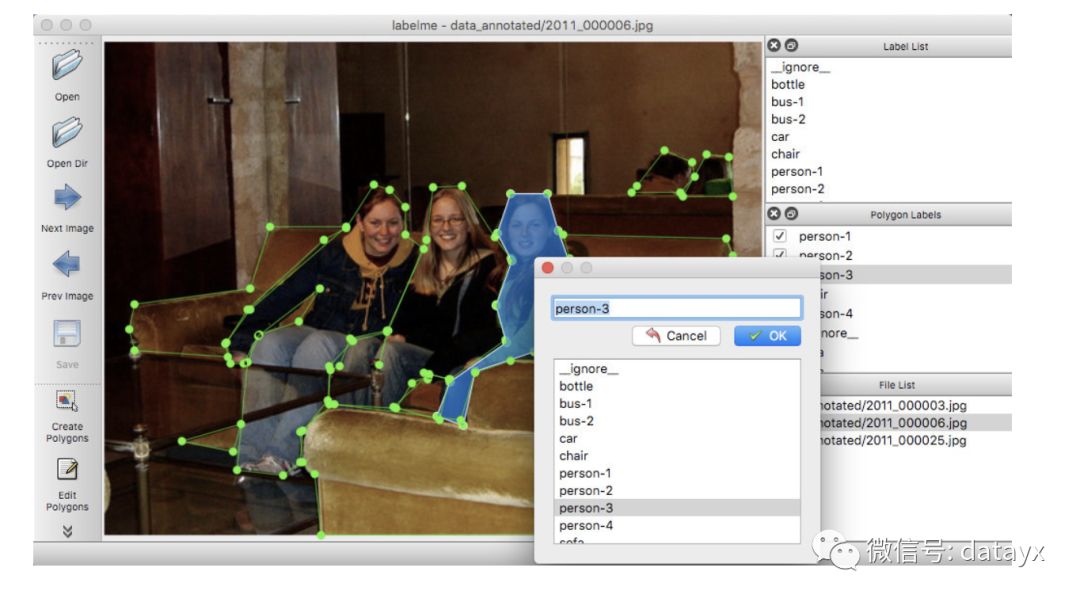Select the Edit Polygons tool
1080x602 pixels.
pos(67,469)
